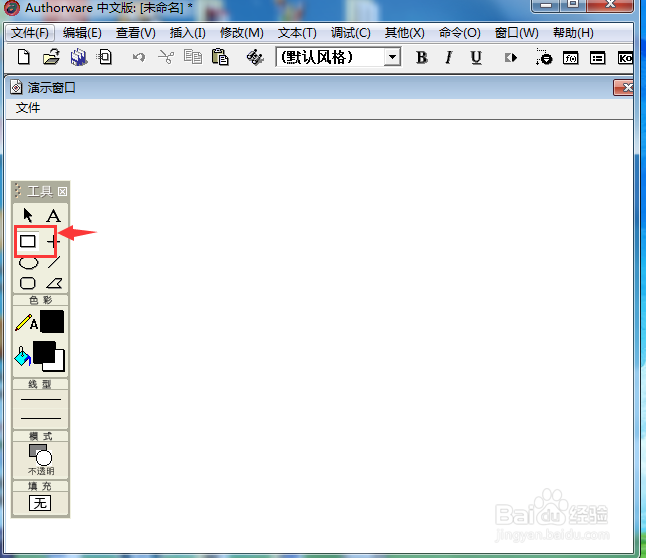Select the Polygon tool
Screen dimensions: 646x558
(x=54, y=283)
